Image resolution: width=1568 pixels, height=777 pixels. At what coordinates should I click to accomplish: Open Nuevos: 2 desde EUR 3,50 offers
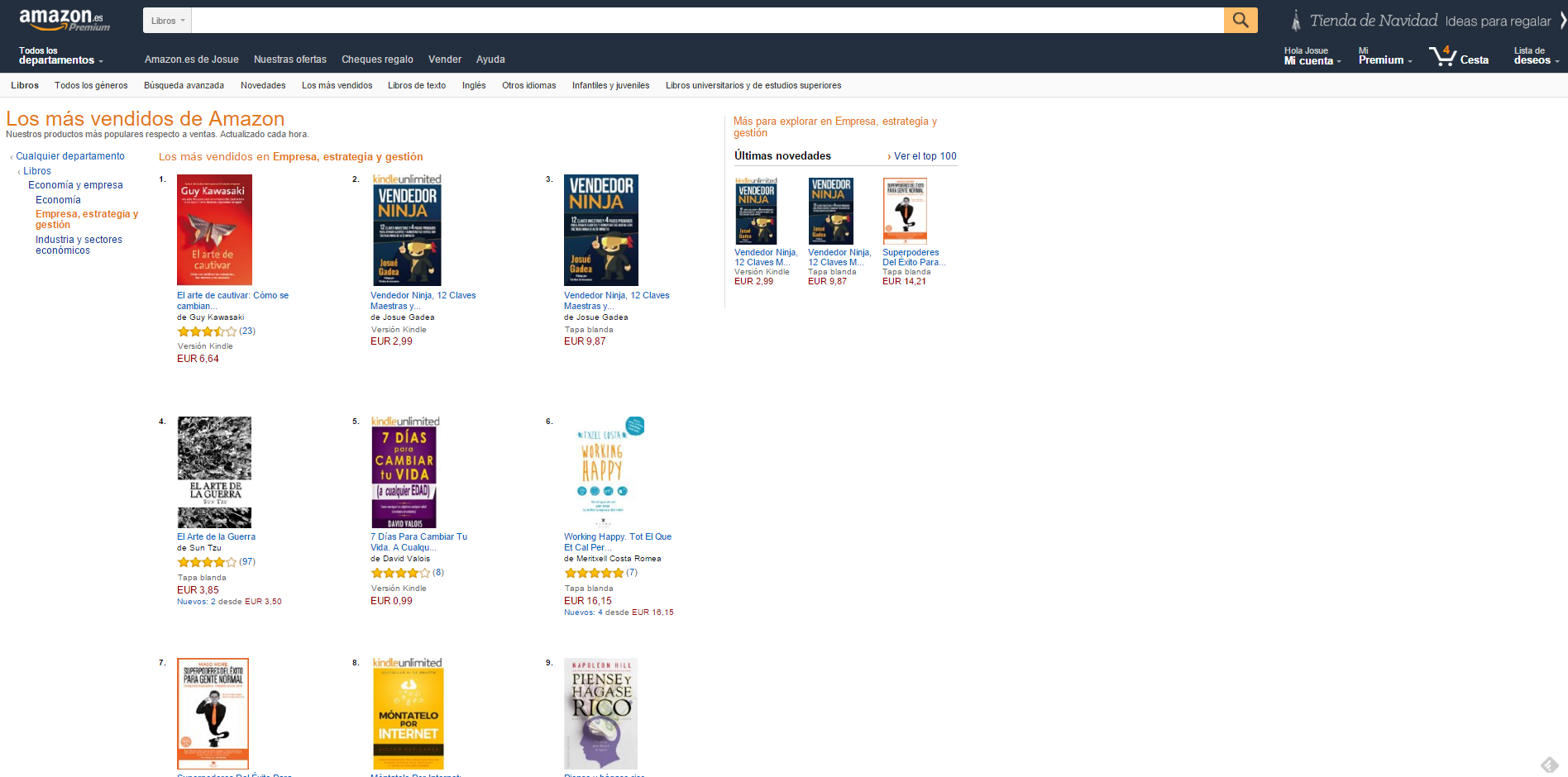point(229,602)
